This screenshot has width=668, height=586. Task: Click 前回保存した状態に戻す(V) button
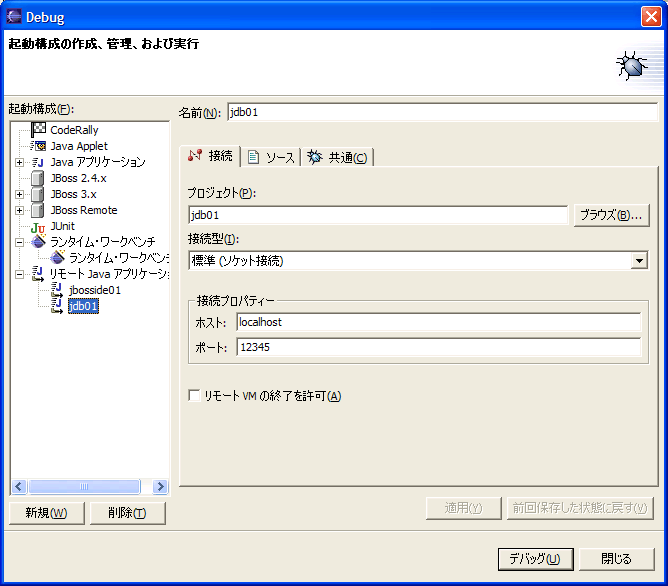pyautogui.click(x=580, y=508)
